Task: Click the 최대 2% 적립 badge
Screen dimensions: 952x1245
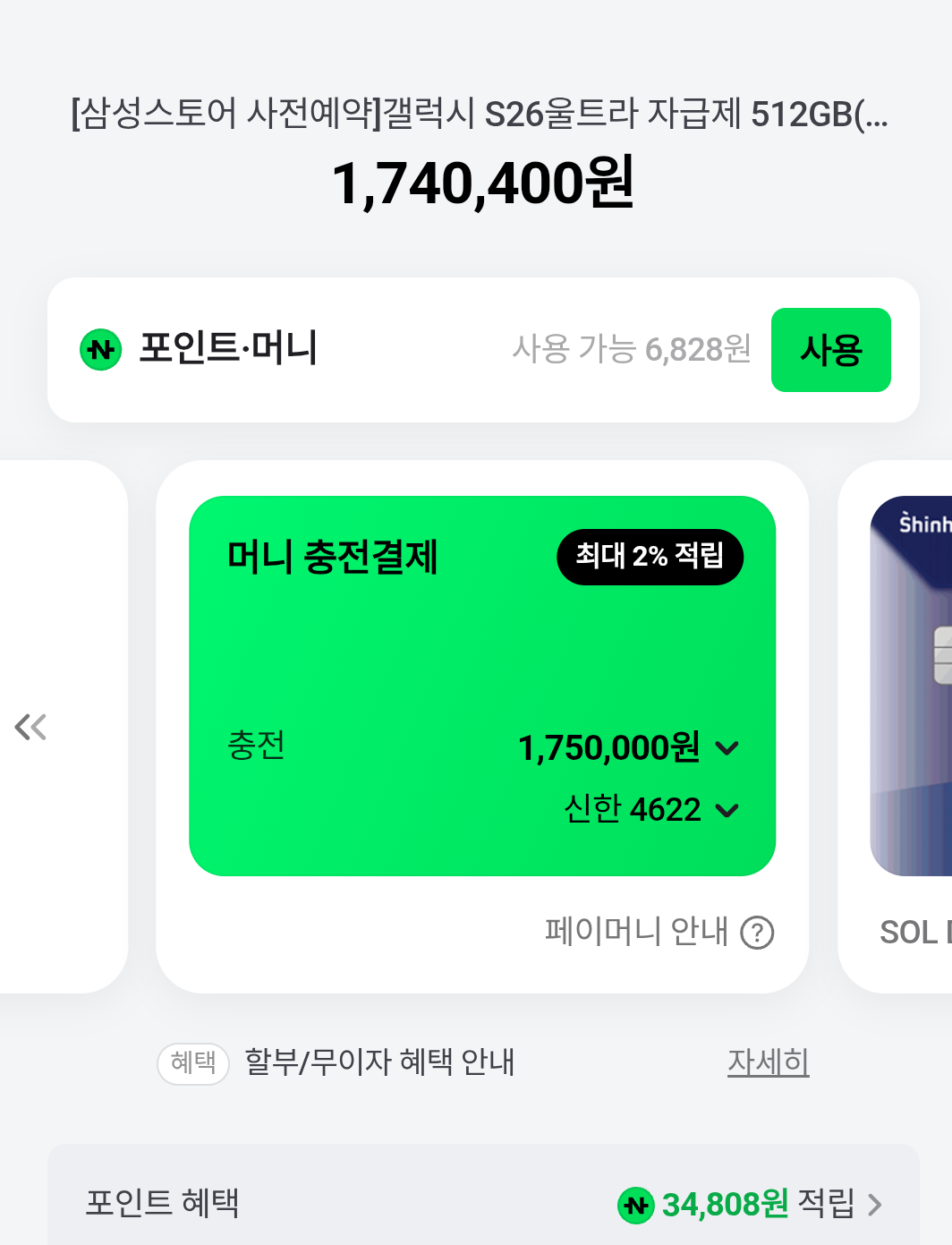Action: click(x=650, y=557)
